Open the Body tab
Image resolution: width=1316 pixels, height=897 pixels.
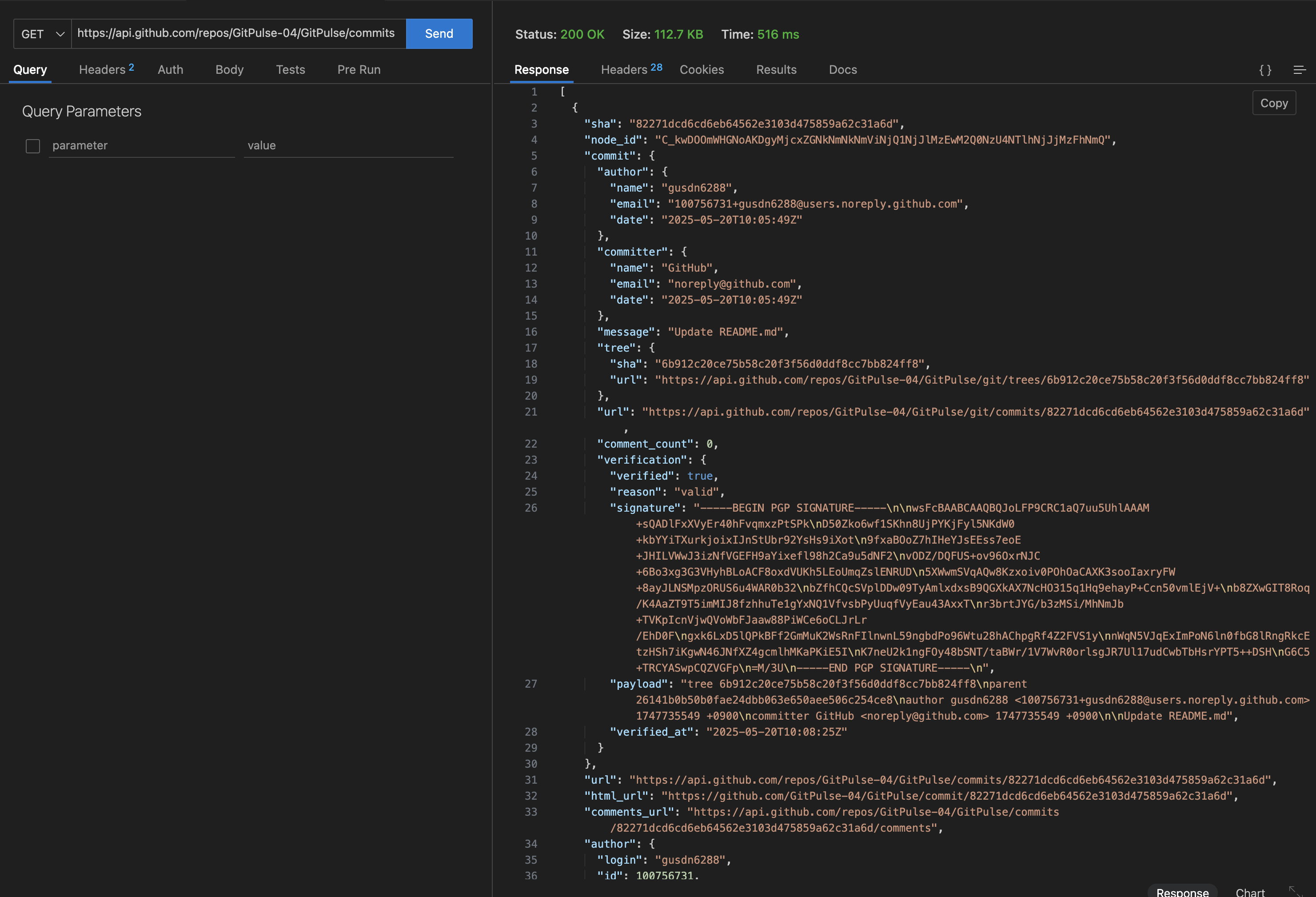[229, 70]
